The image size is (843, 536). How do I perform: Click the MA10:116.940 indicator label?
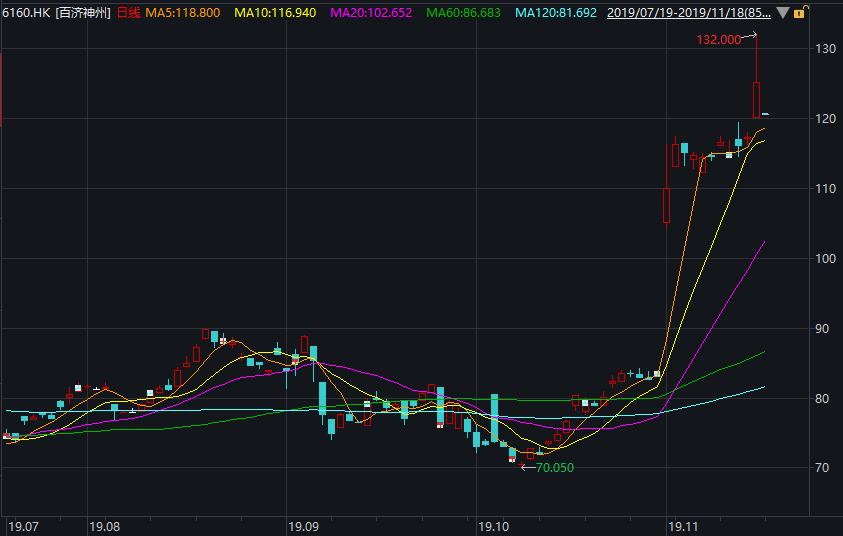click(275, 13)
